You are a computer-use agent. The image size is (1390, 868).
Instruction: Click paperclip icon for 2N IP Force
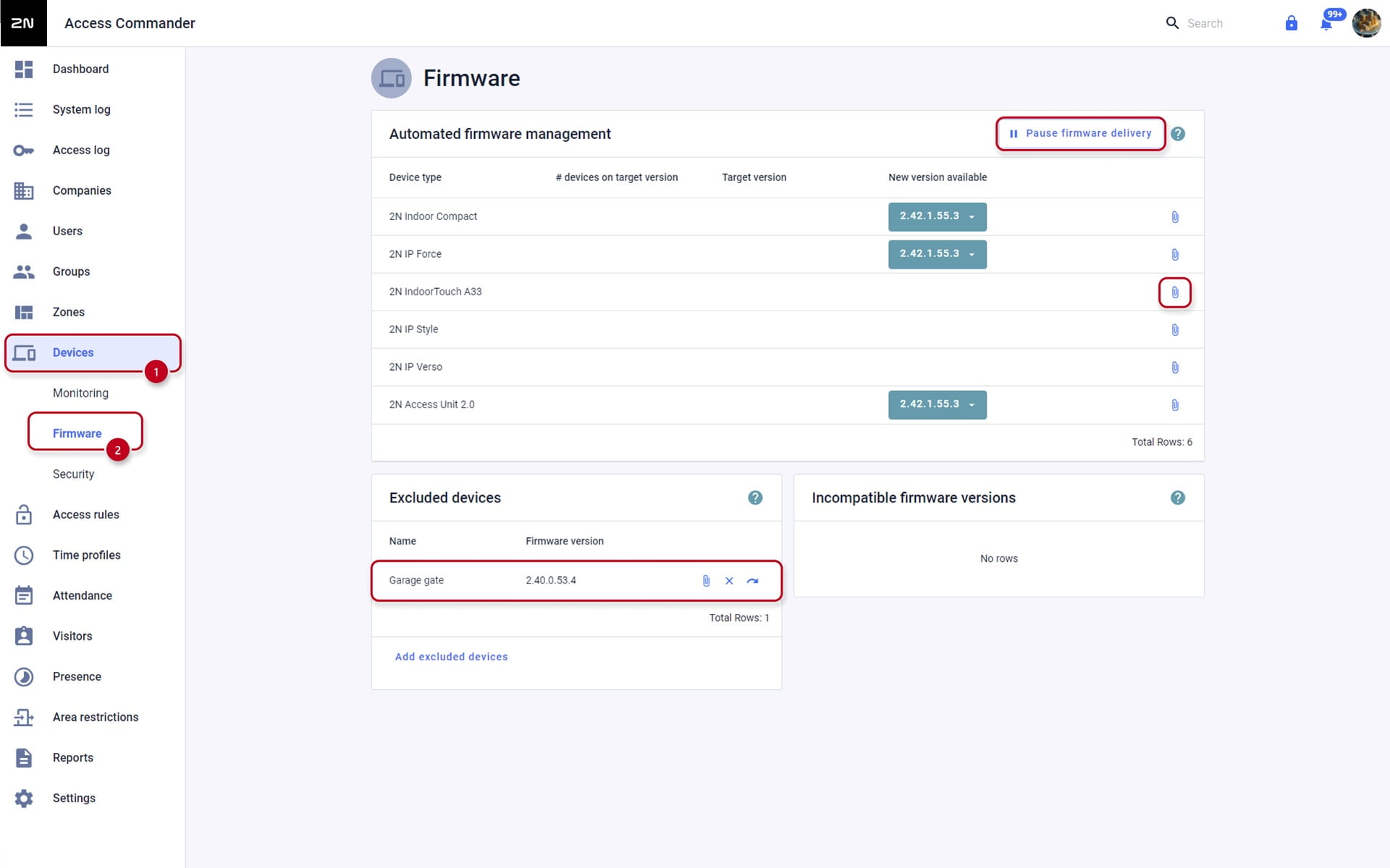click(x=1175, y=255)
